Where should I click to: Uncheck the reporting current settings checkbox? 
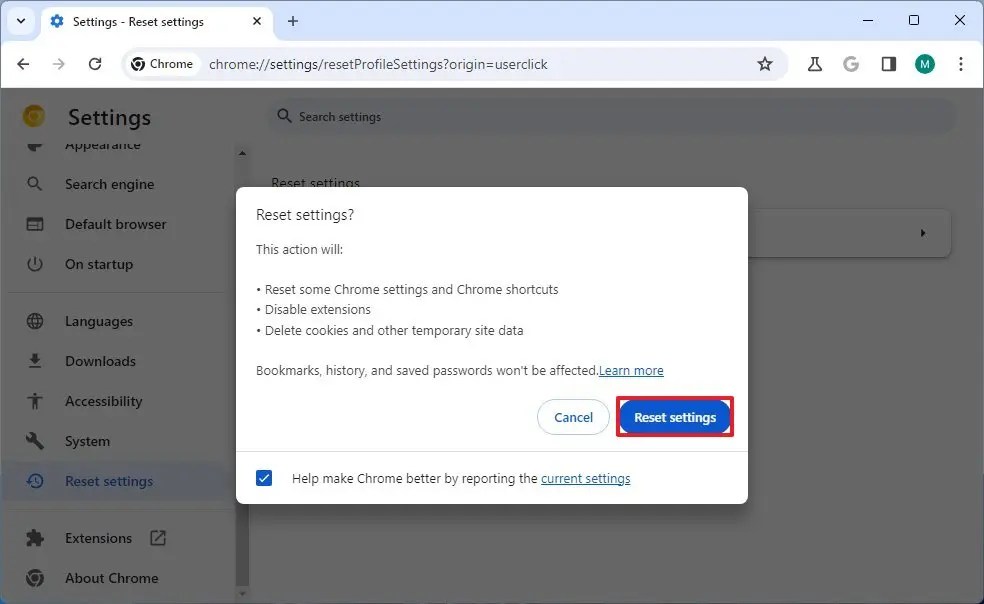coord(264,478)
